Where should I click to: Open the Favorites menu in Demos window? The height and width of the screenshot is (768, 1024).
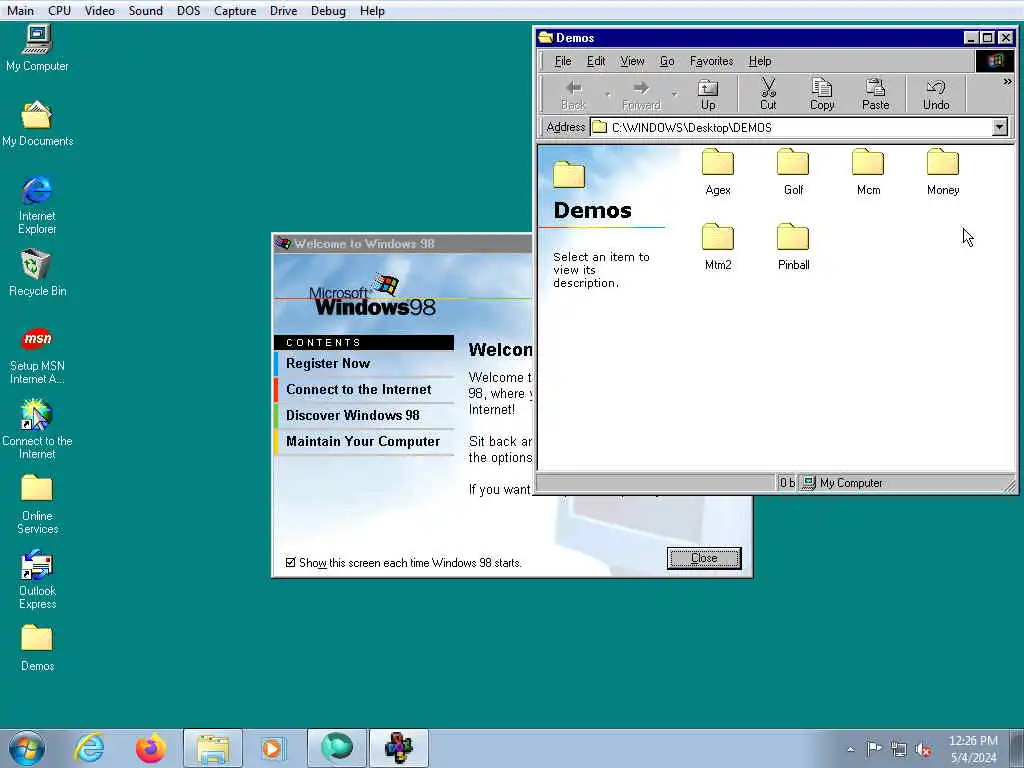pyautogui.click(x=711, y=61)
